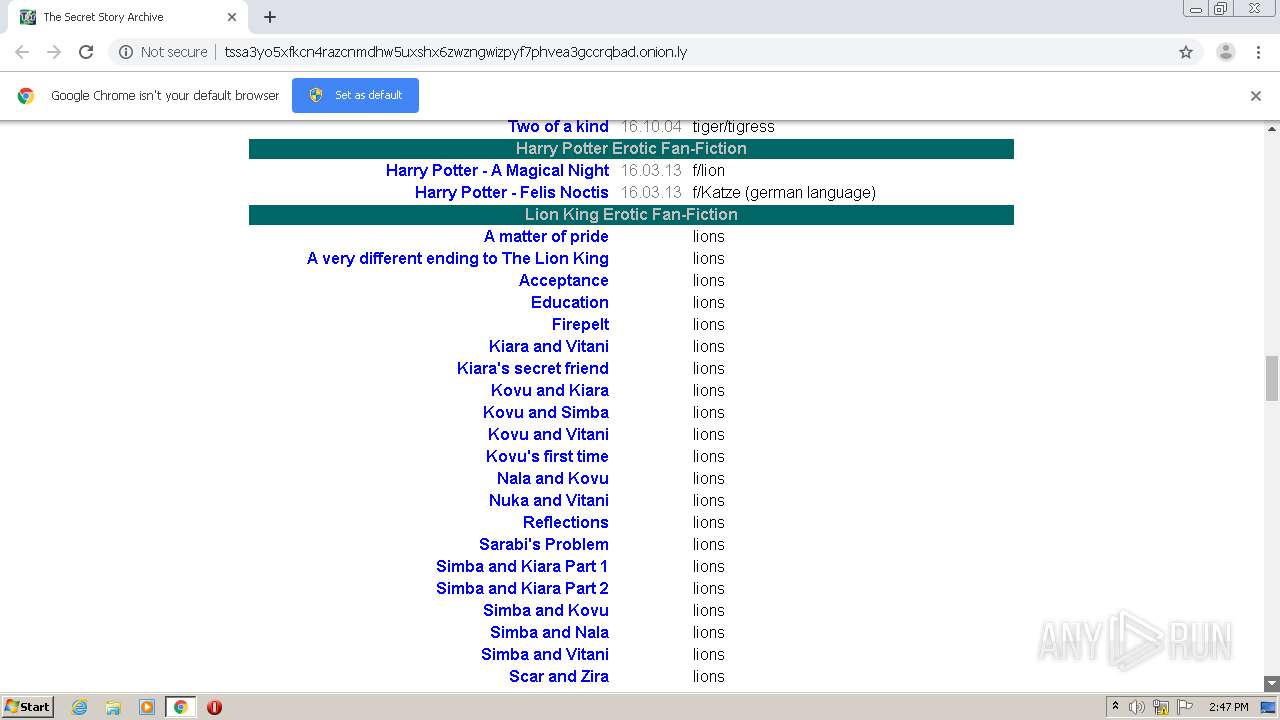
Task: Open the Chrome three-dot menu
Action: [1258, 52]
